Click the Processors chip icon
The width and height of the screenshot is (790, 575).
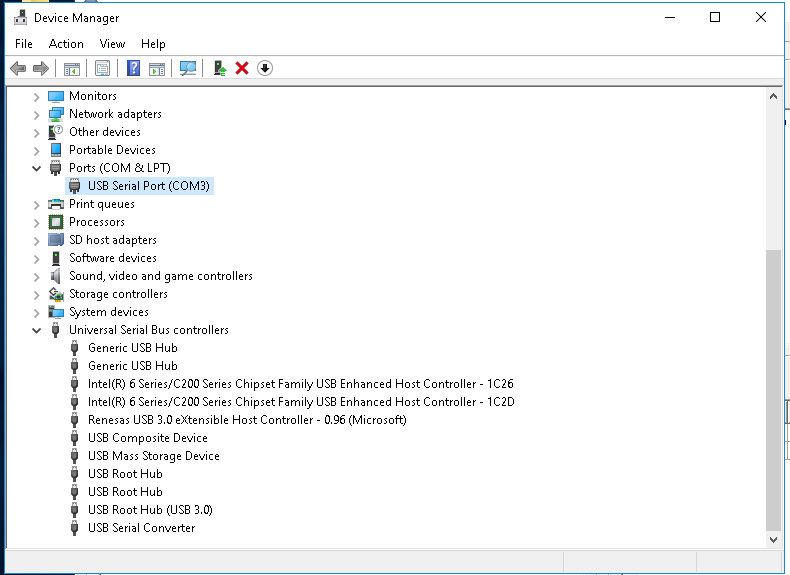[x=56, y=222]
